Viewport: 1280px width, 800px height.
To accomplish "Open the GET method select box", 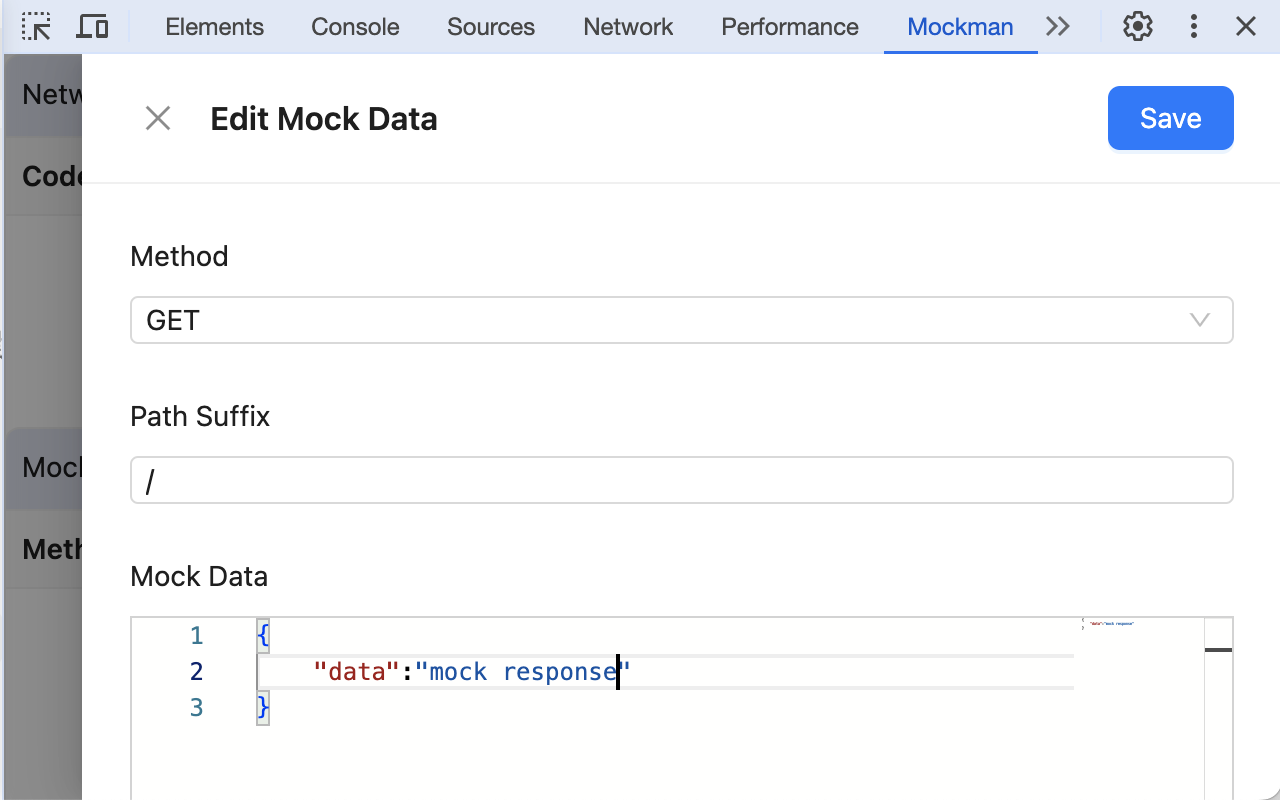I will pos(680,320).
